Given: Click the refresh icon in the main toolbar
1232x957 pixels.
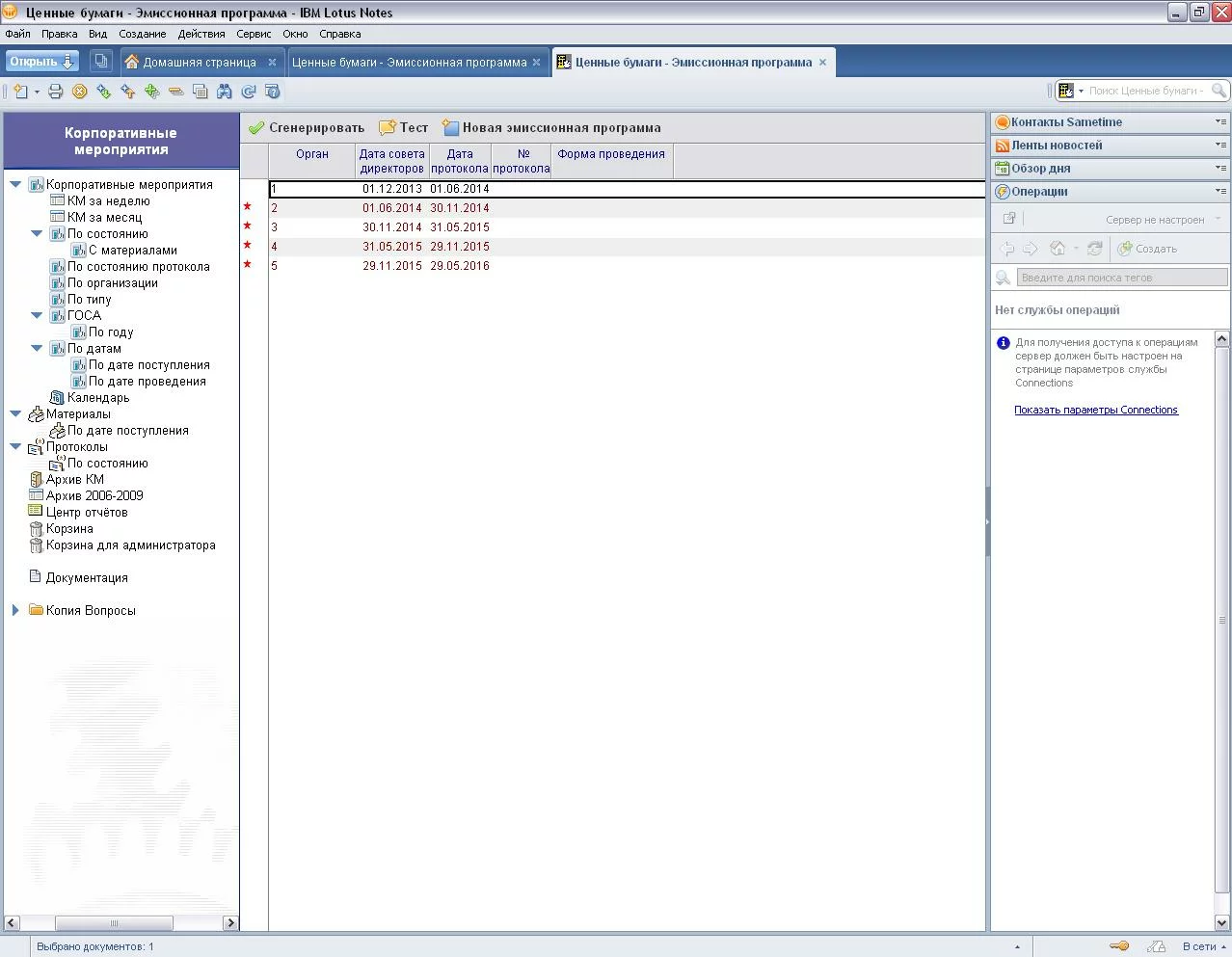Looking at the screenshot, I should click(249, 92).
